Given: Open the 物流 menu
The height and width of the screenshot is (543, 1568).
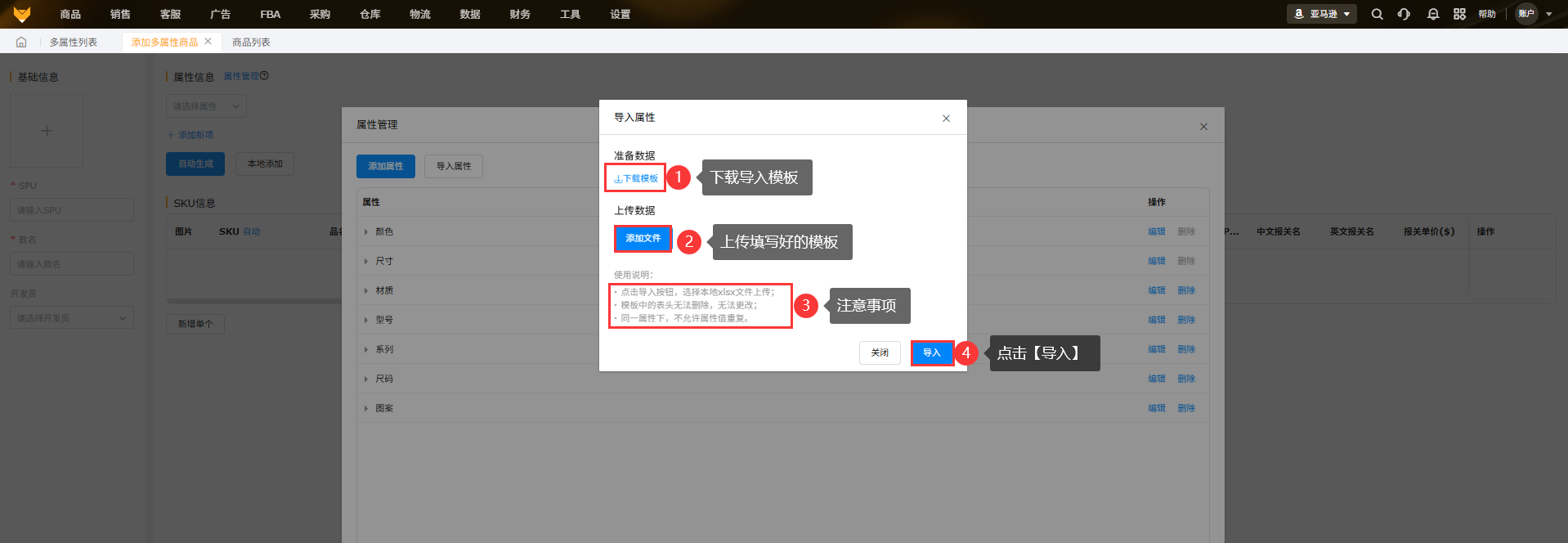Looking at the screenshot, I should tap(419, 14).
